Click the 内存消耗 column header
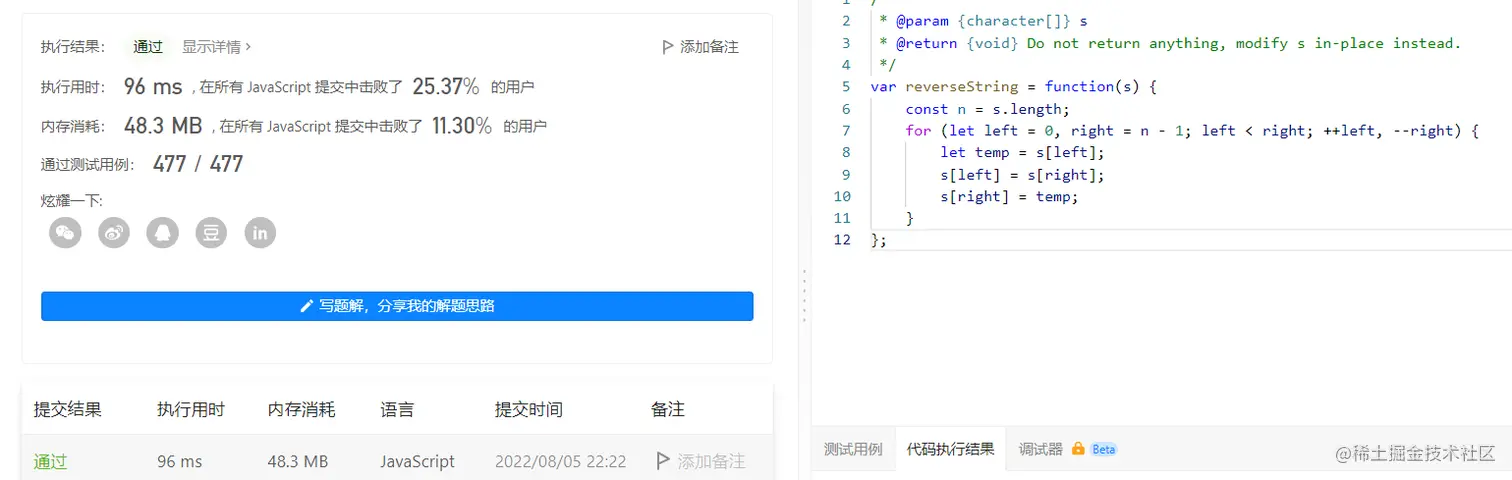 (301, 409)
